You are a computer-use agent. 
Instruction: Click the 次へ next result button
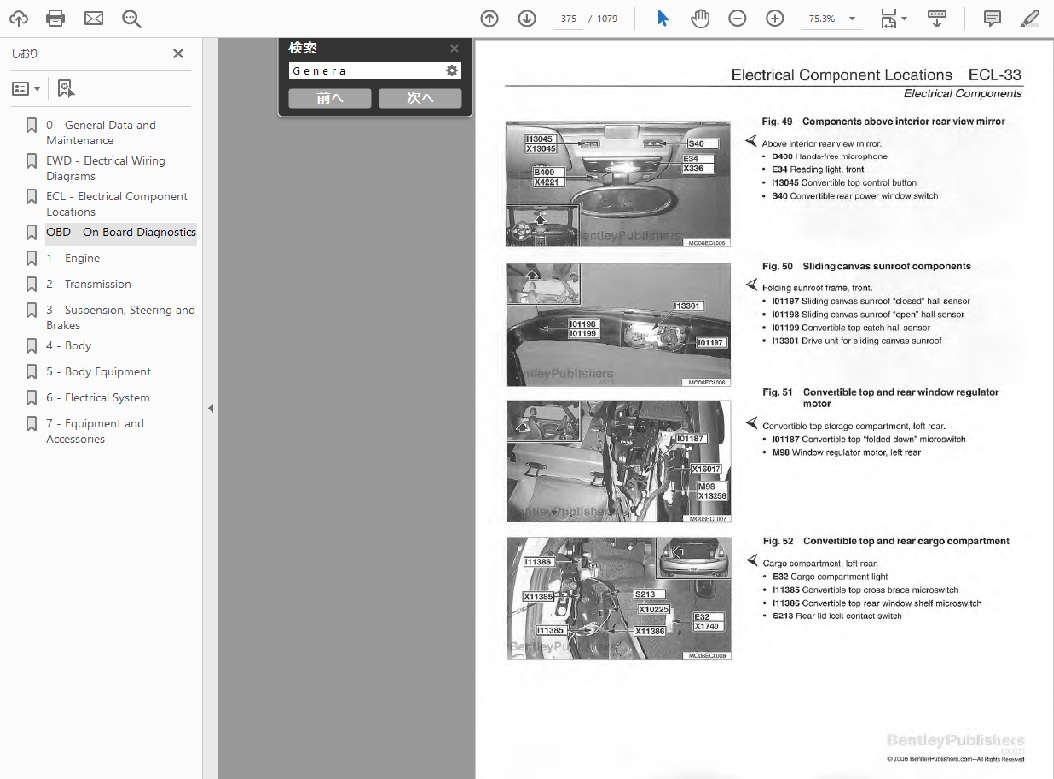click(x=420, y=98)
